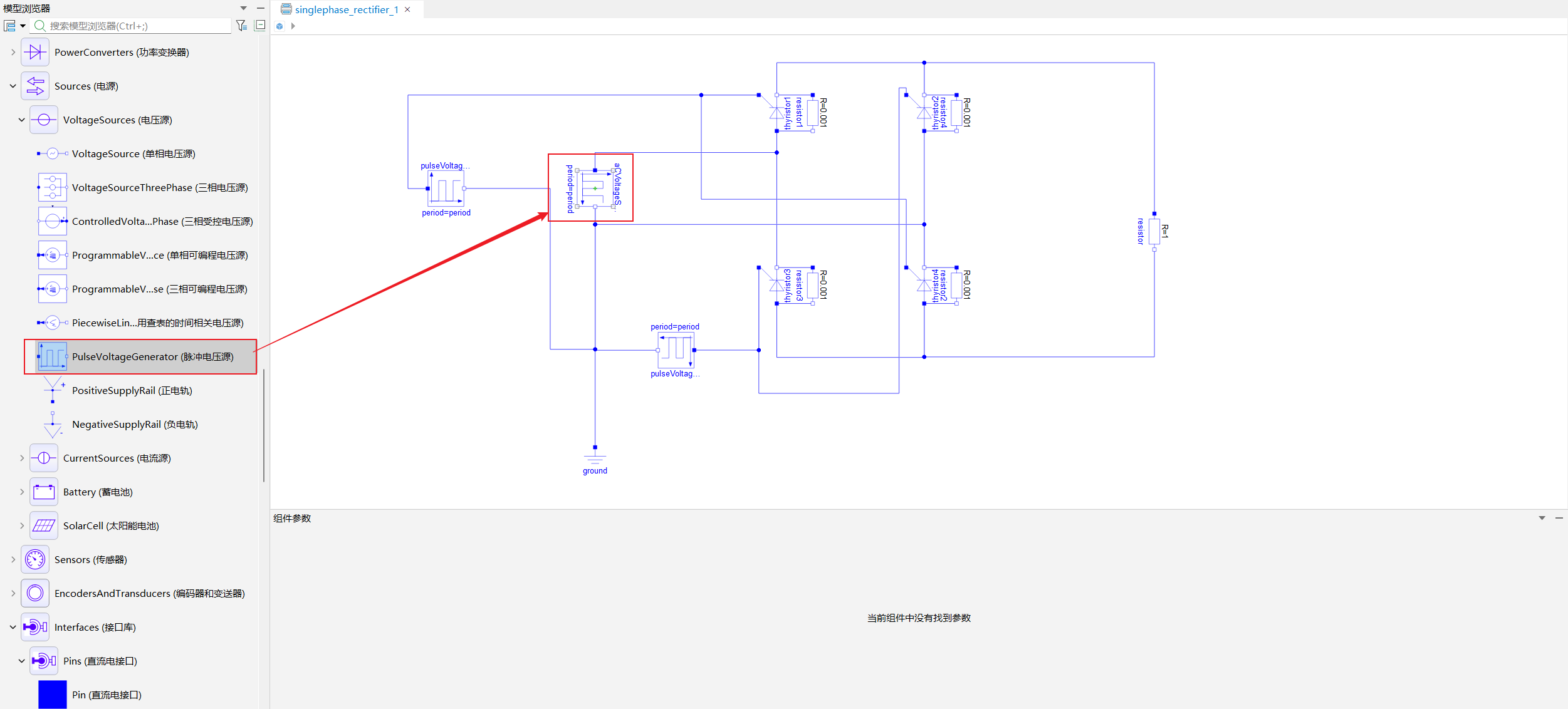Click the single-phase ProgrammableV...ce icon
The width and height of the screenshot is (1568, 709).
pos(53,255)
